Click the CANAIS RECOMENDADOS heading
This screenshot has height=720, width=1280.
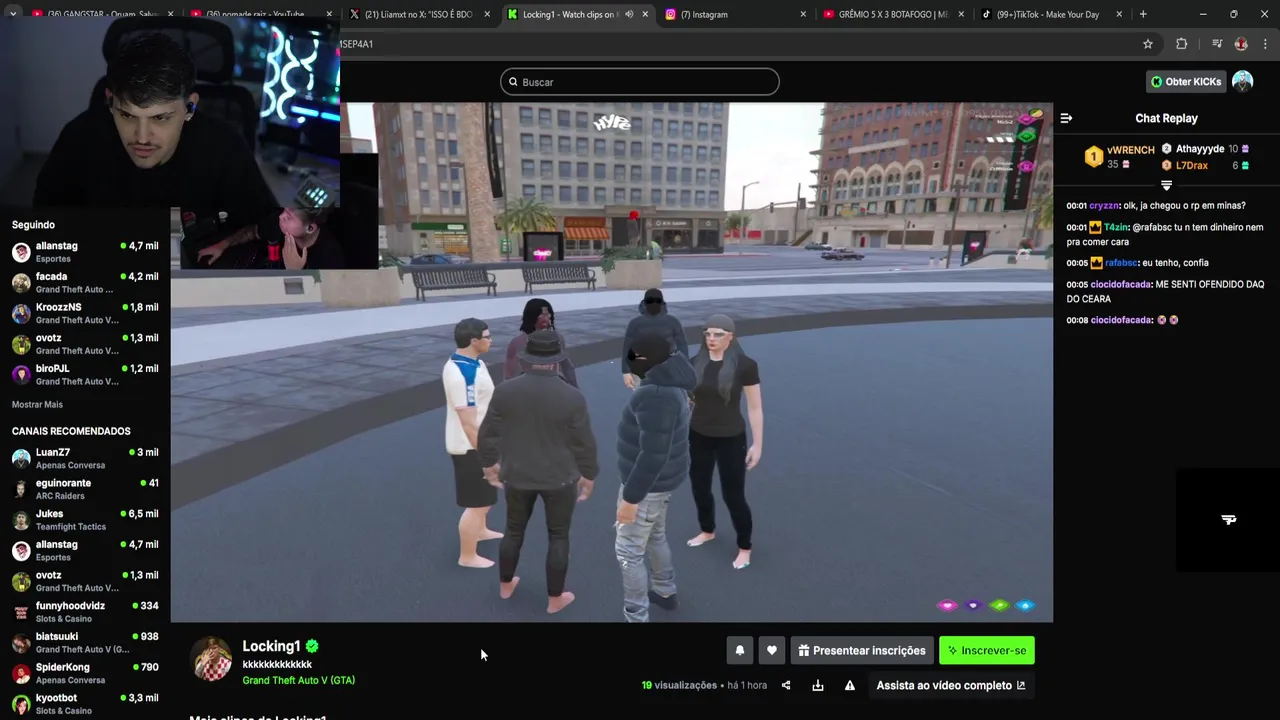coord(71,431)
